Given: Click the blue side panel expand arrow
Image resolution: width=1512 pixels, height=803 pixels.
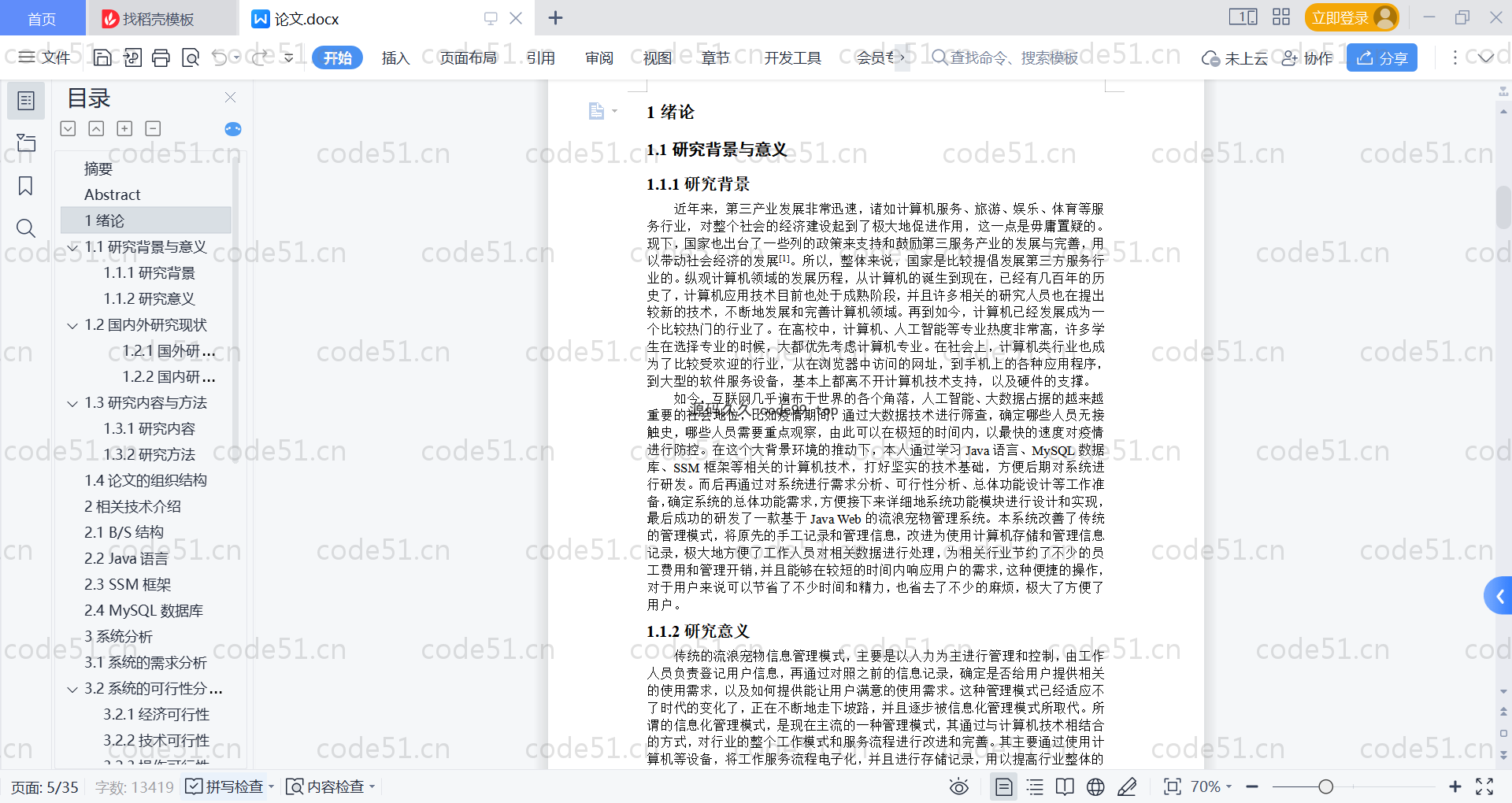Looking at the screenshot, I should click(x=1499, y=596).
